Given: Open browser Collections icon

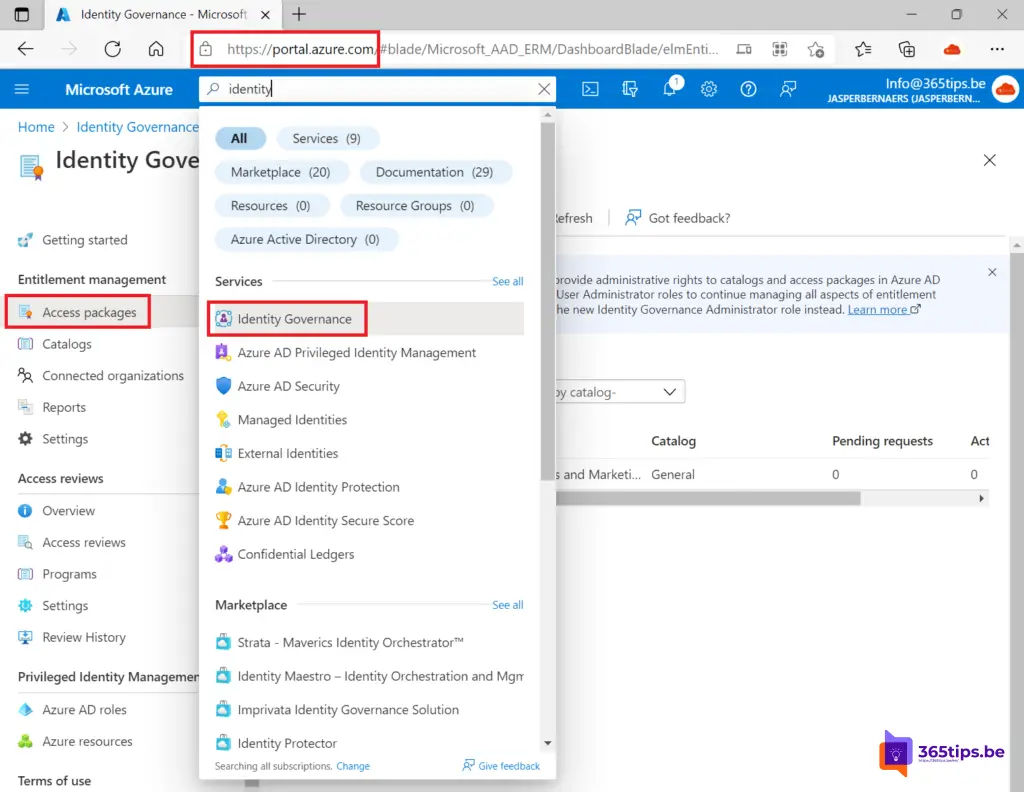Looking at the screenshot, I should click(906, 49).
